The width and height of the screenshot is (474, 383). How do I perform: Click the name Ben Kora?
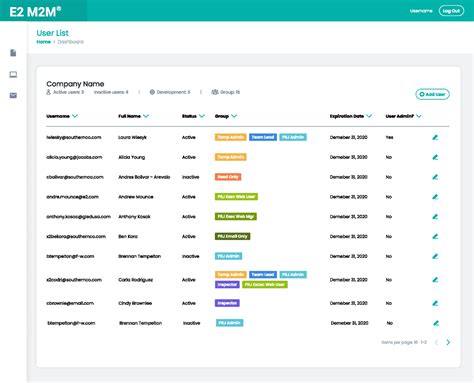[x=128, y=236]
